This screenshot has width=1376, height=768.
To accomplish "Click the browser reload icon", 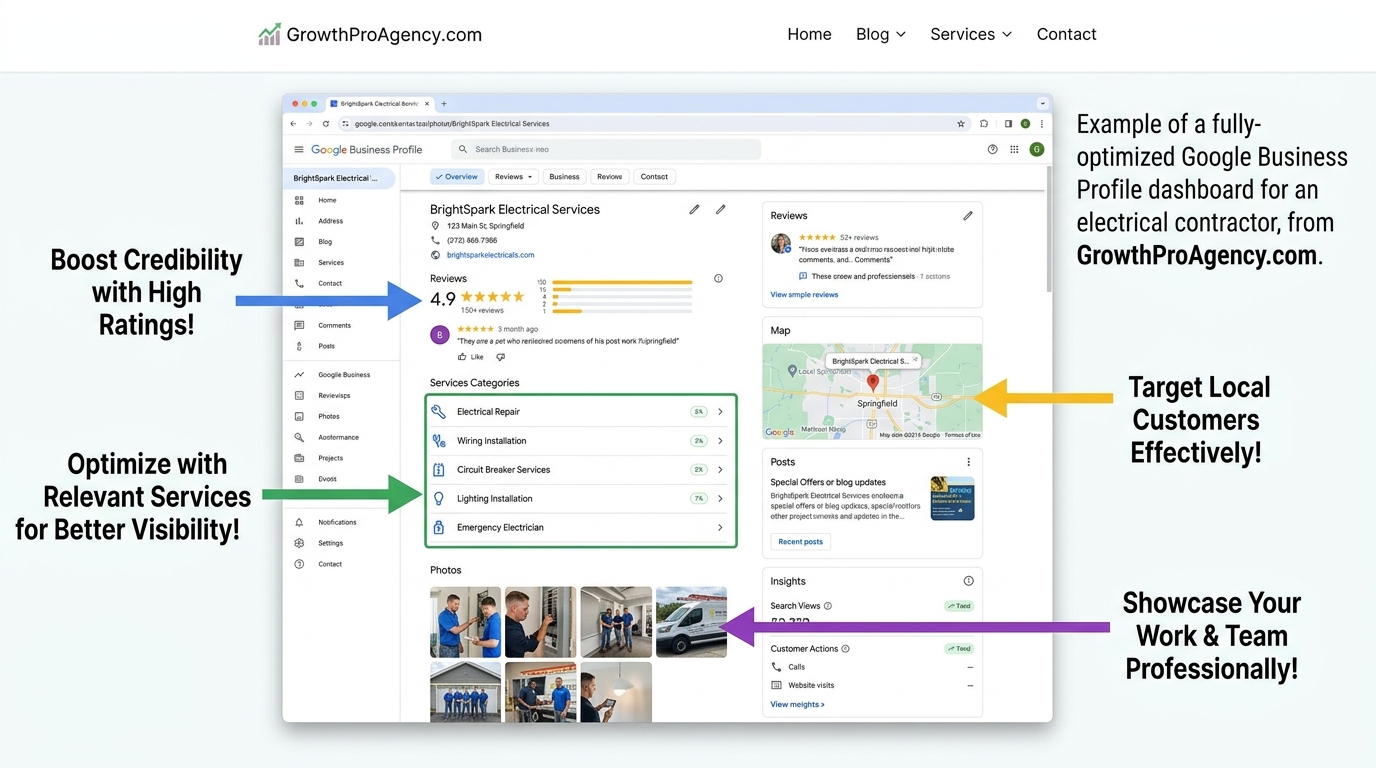I will [326, 124].
